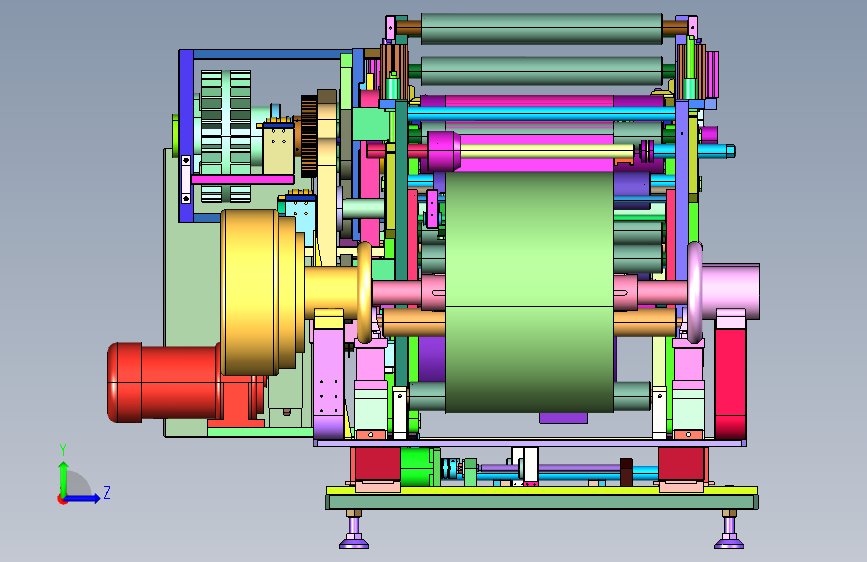867x562 pixels.
Task: Click the Z axis label of triad
Action: click(107, 492)
